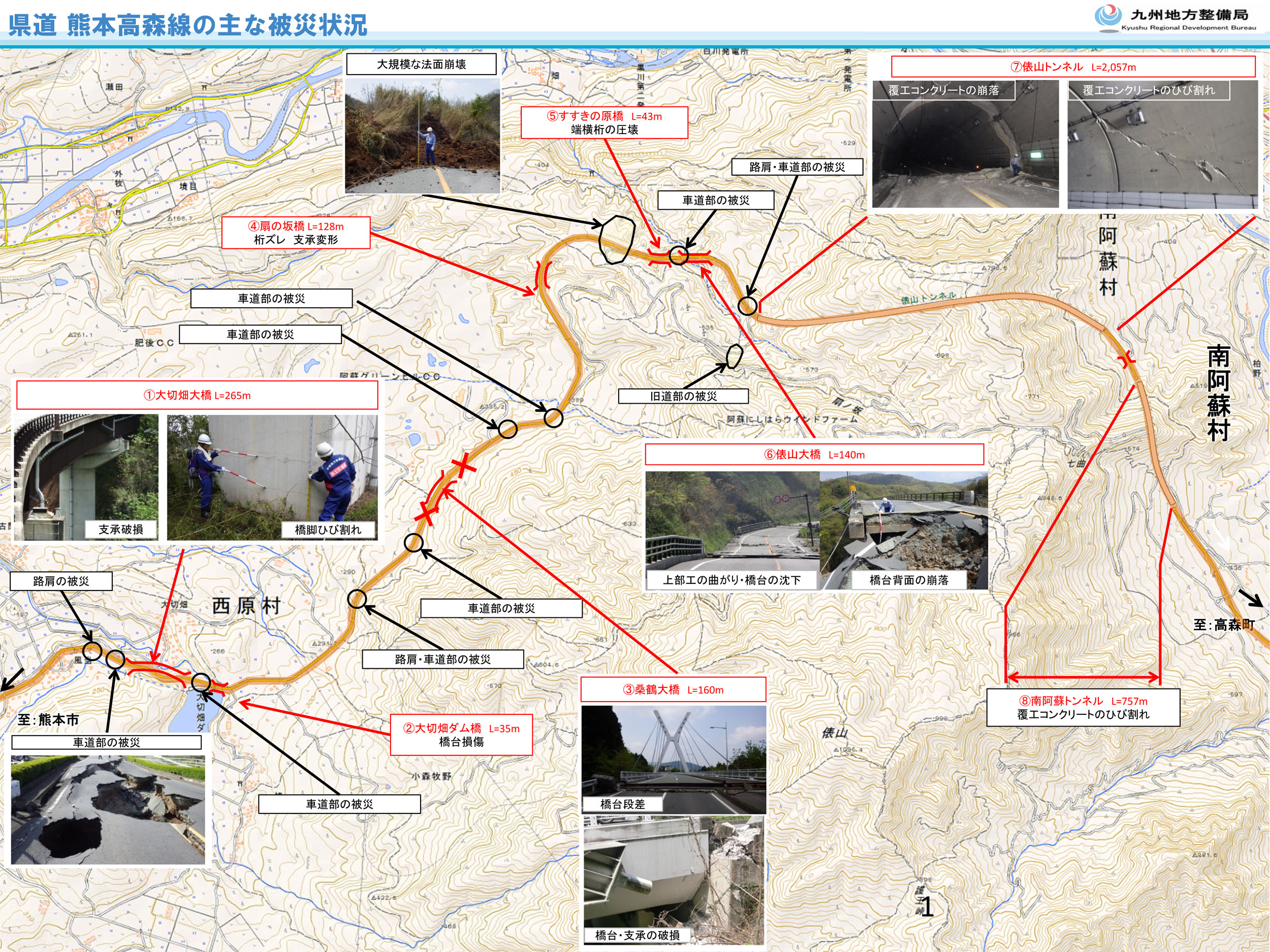Click the black arrow toward 熊本市
Screen dimensions: 1270x952
pos(12,679)
